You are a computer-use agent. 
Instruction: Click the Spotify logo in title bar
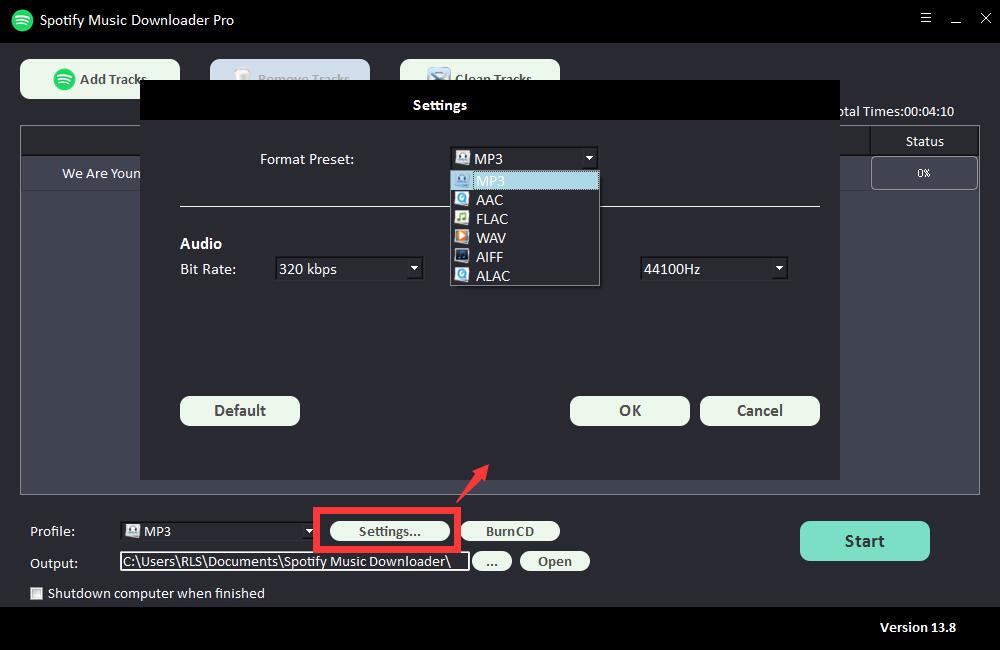(22, 20)
